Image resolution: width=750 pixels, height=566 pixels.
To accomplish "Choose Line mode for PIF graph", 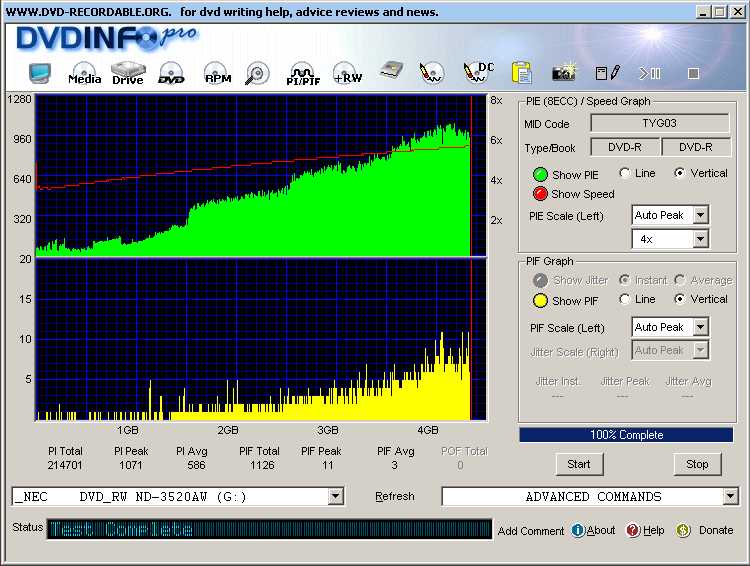I will (625, 299).
